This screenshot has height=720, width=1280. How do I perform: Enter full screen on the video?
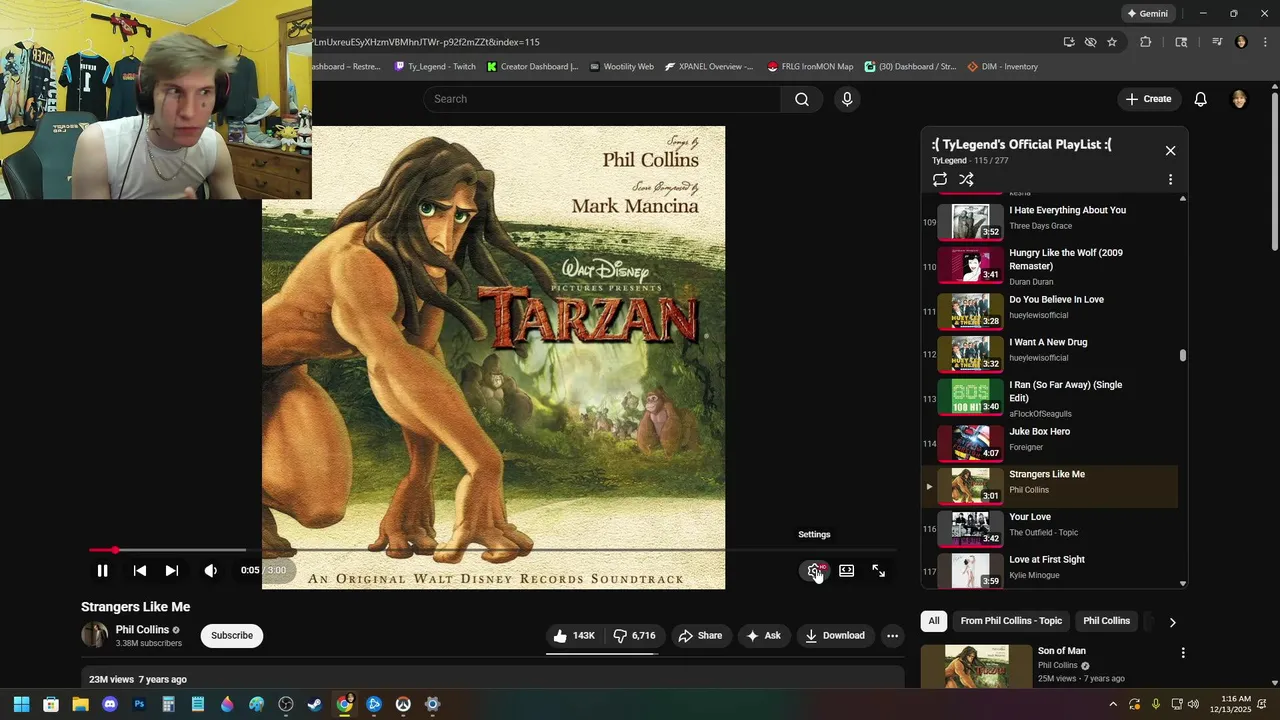pyautogui.click(x=879, y=570)
